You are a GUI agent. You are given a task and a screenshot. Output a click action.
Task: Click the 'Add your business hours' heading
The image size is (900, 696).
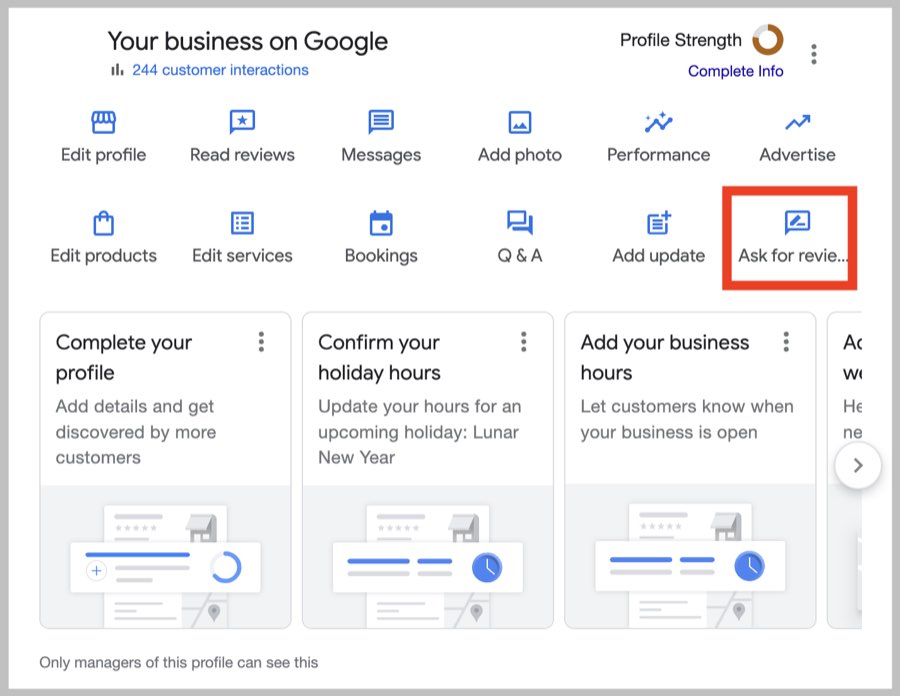(x=665, y=357)
